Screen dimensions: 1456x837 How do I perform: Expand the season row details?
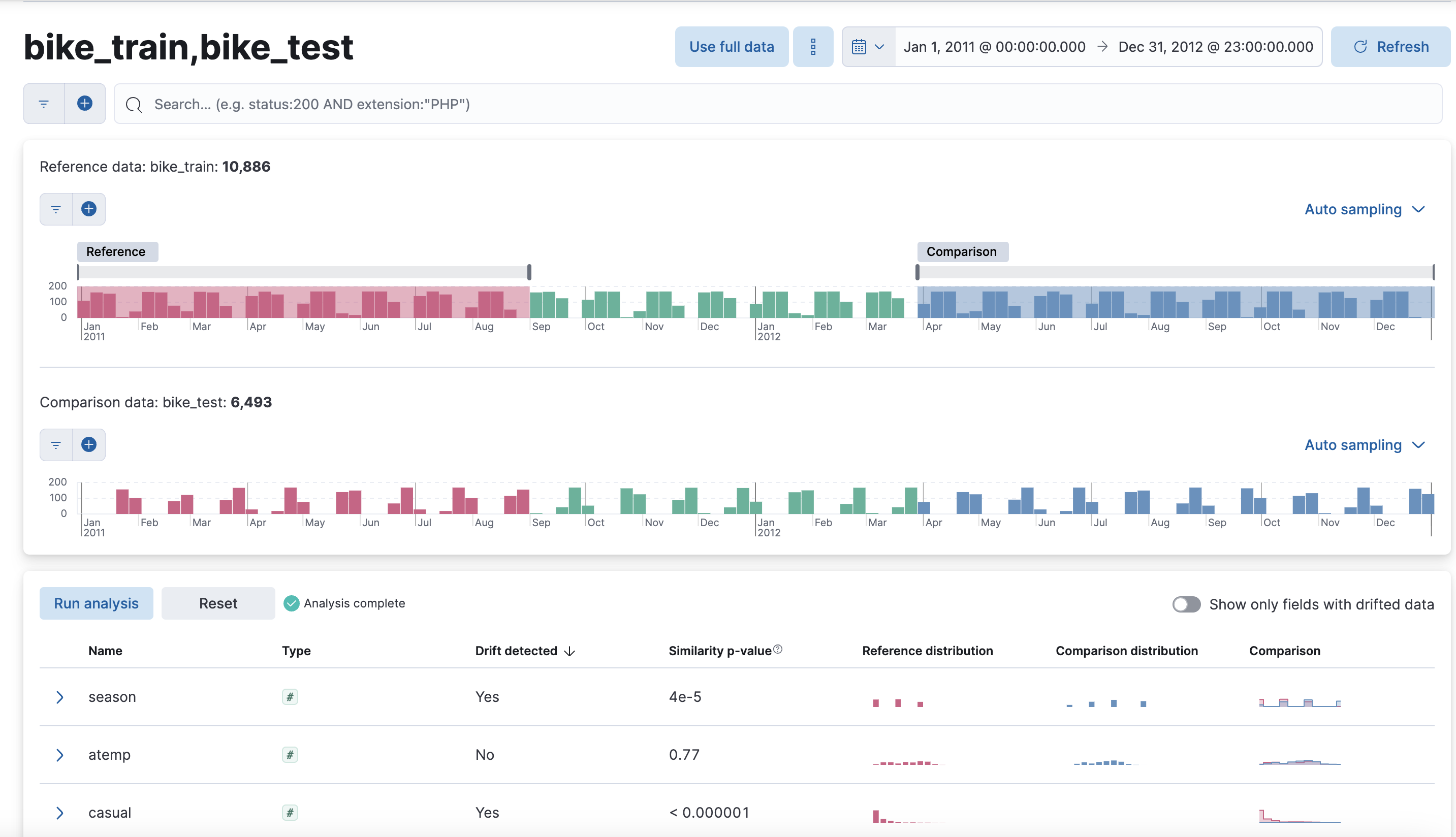tap(60, 697)
